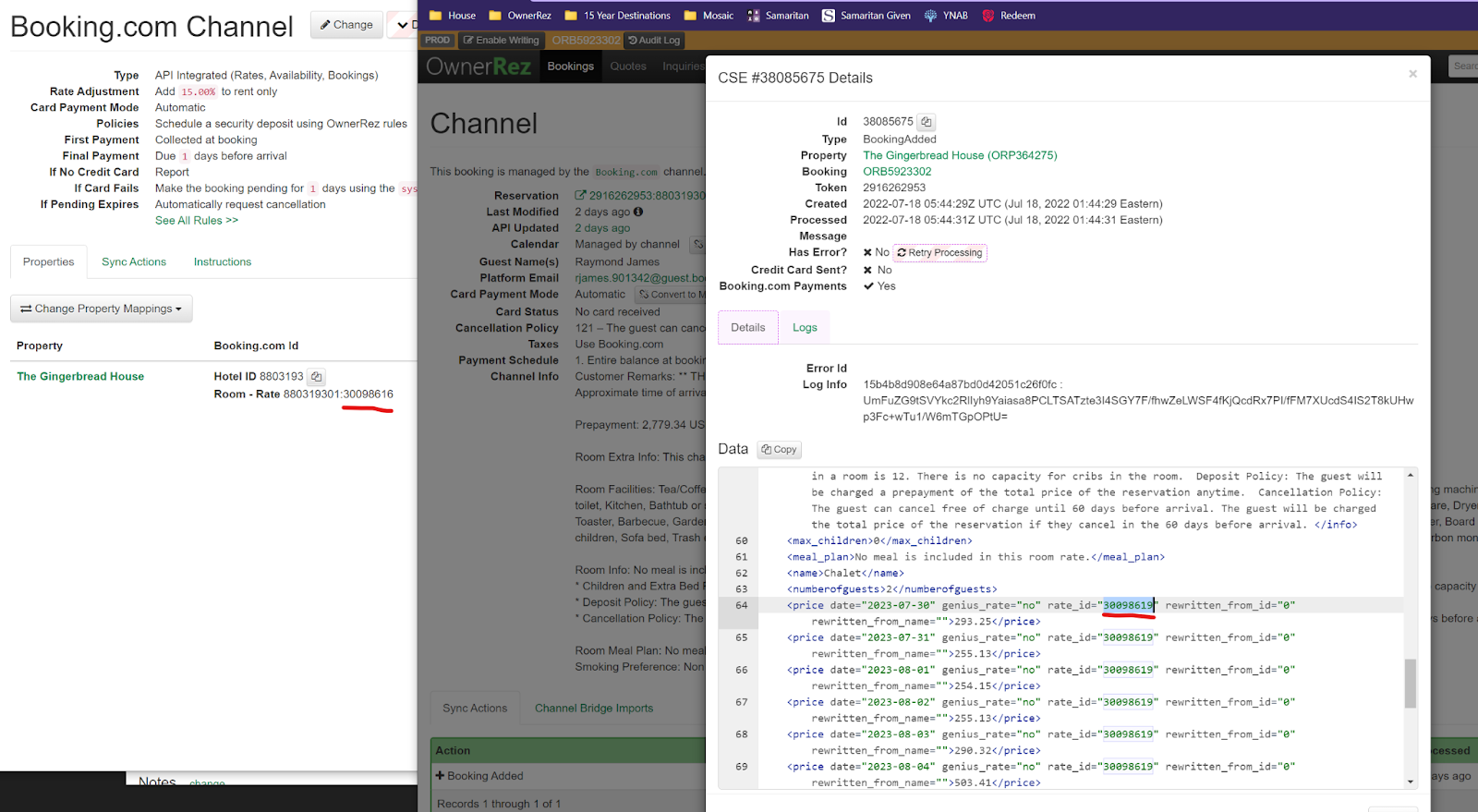Image resolution: width=1478 pixels, height=812 pixels.
Task: Toggle Enable Writing mode
Action: pos(501,41)
